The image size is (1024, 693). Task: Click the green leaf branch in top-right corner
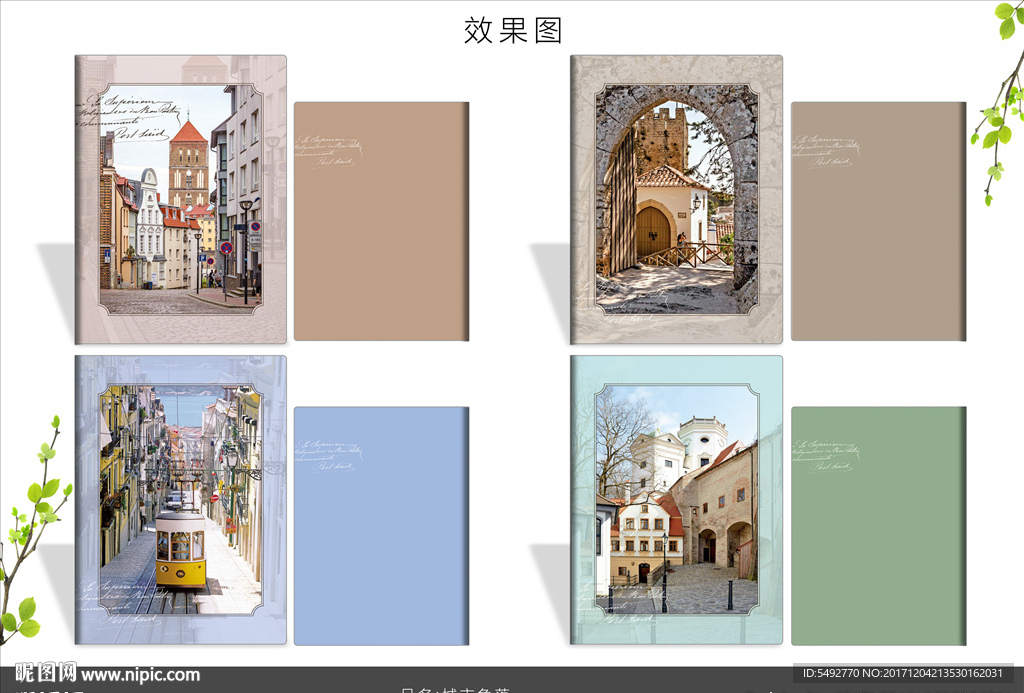pyautogui.click(x=1000, y=100)
